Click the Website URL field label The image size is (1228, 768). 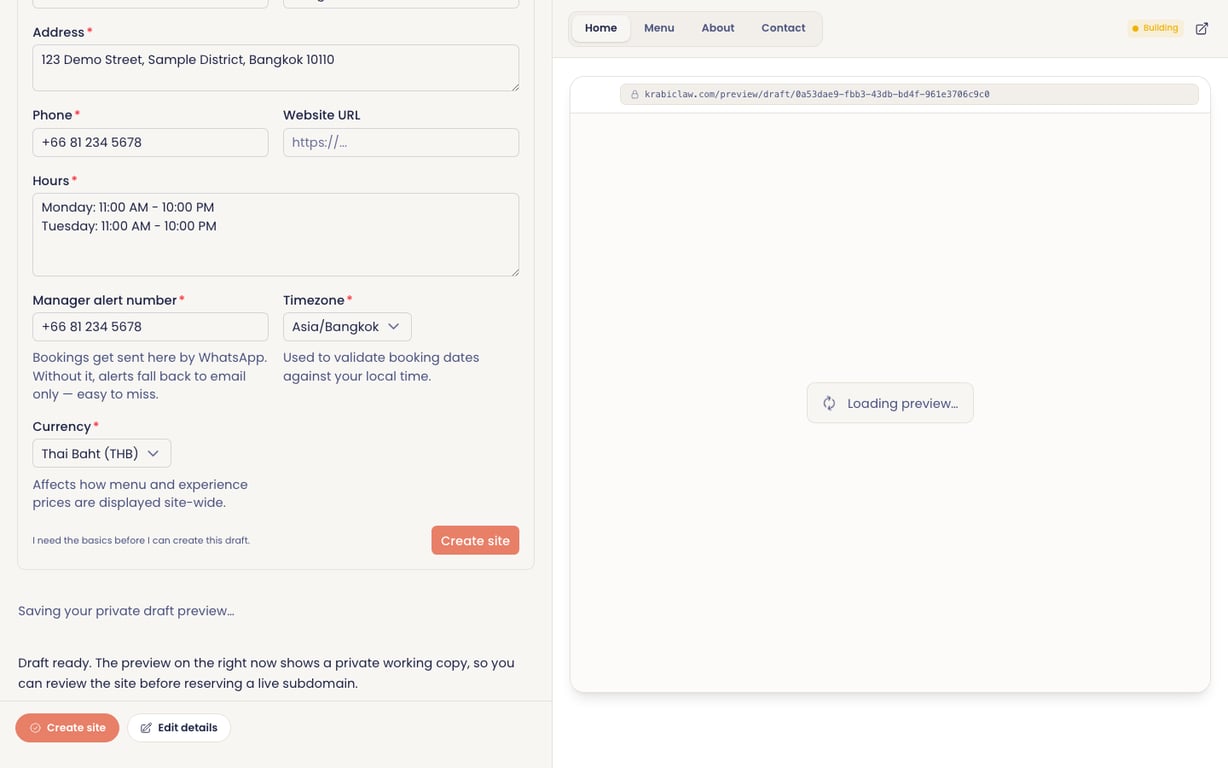tap(322, 115)
